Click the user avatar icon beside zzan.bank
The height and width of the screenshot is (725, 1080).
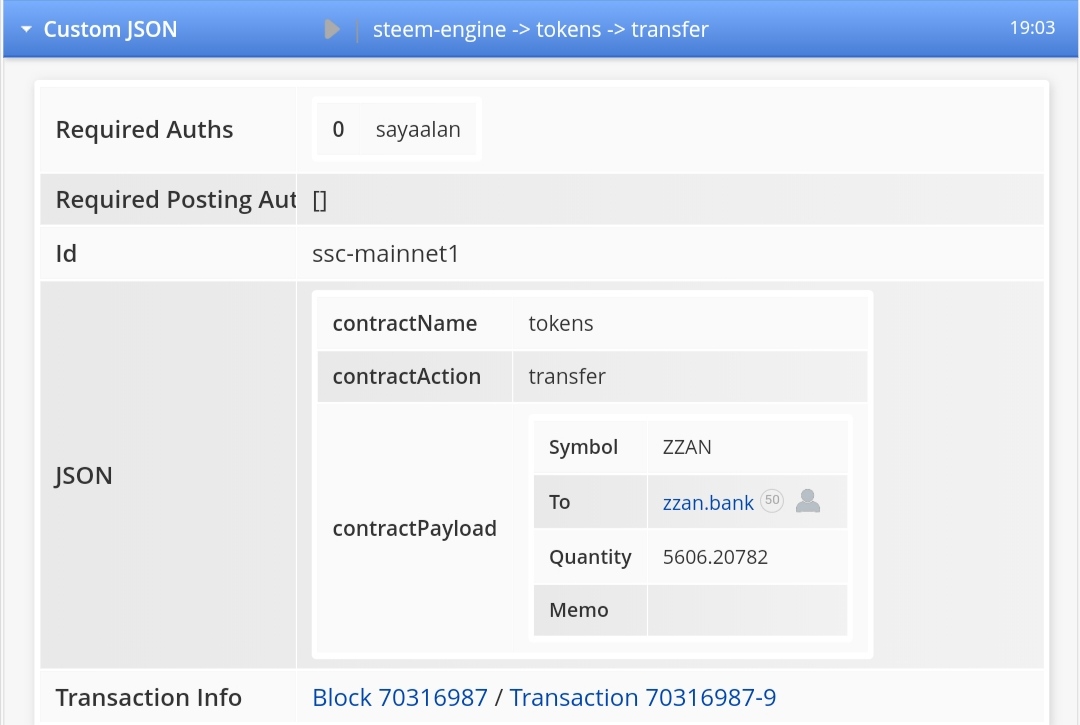(x=808, y=502)
